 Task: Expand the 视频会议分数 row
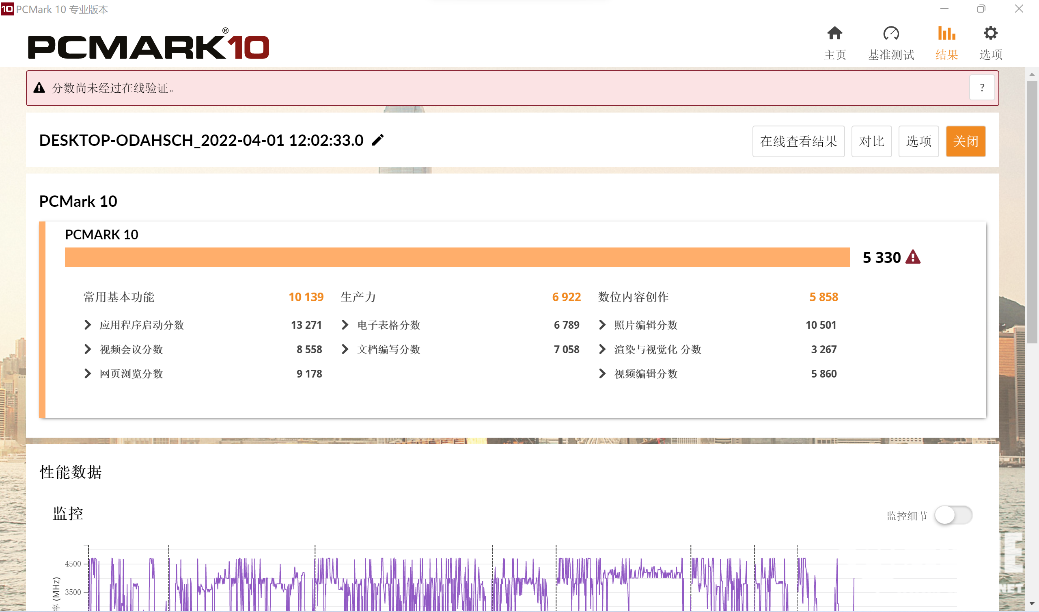[x=89, y=349]
